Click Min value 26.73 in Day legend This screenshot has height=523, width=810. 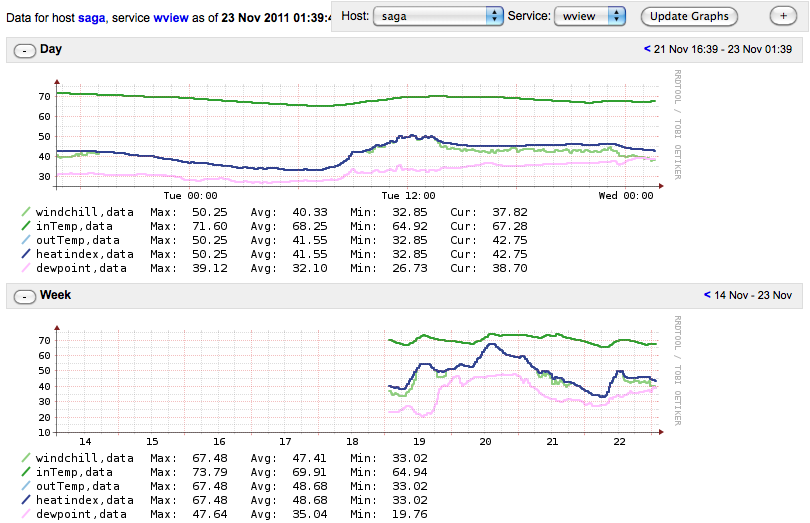[x=409, y=268]
